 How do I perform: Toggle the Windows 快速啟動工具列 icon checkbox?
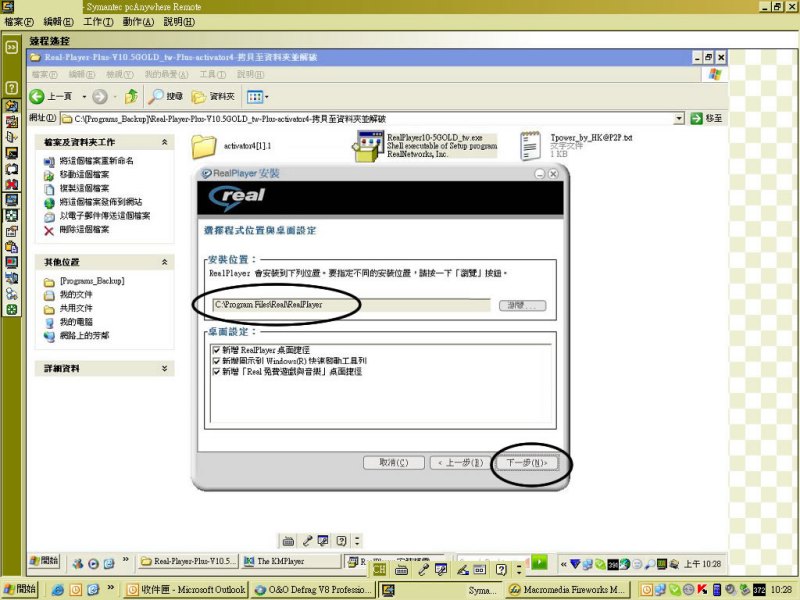[x=216, y=361]
